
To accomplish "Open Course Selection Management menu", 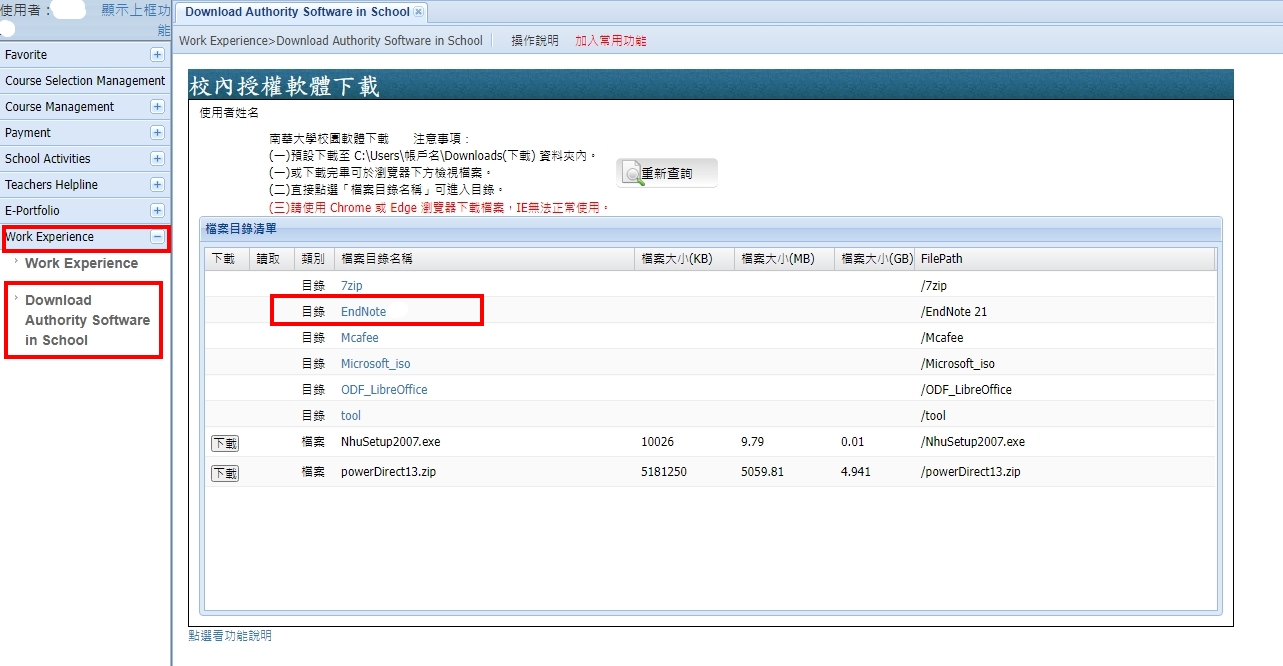I will [x=85, y=81].
